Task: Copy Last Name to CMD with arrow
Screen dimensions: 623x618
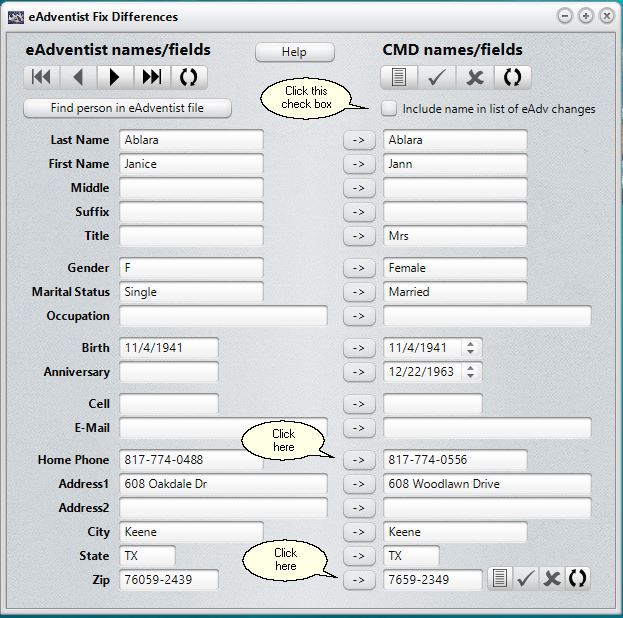Action: [x=359, y=140]
